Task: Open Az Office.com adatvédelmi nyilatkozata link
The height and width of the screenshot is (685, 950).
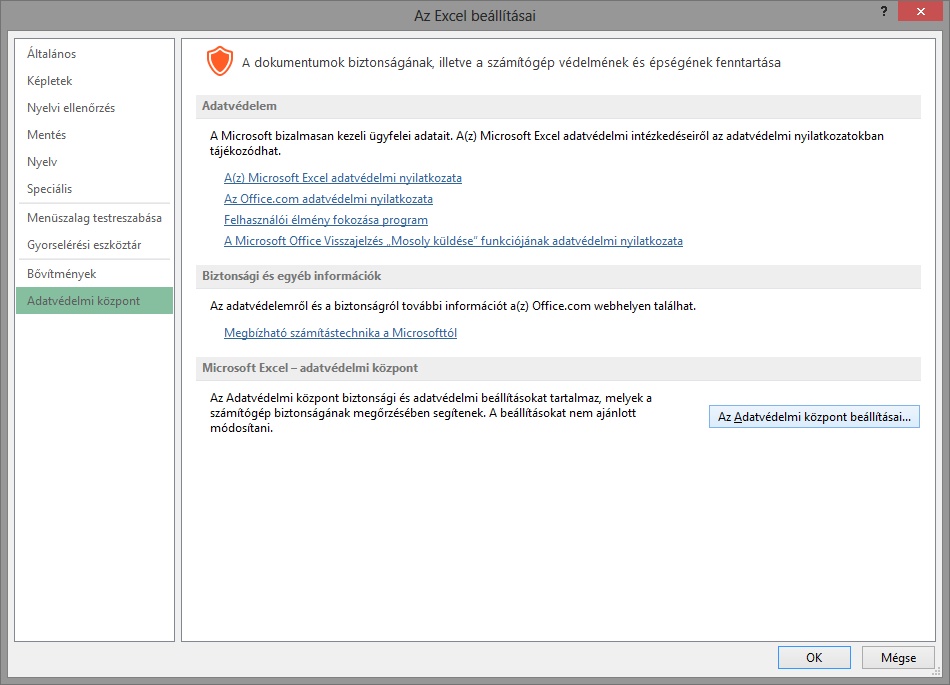Action: click(328, 199)
